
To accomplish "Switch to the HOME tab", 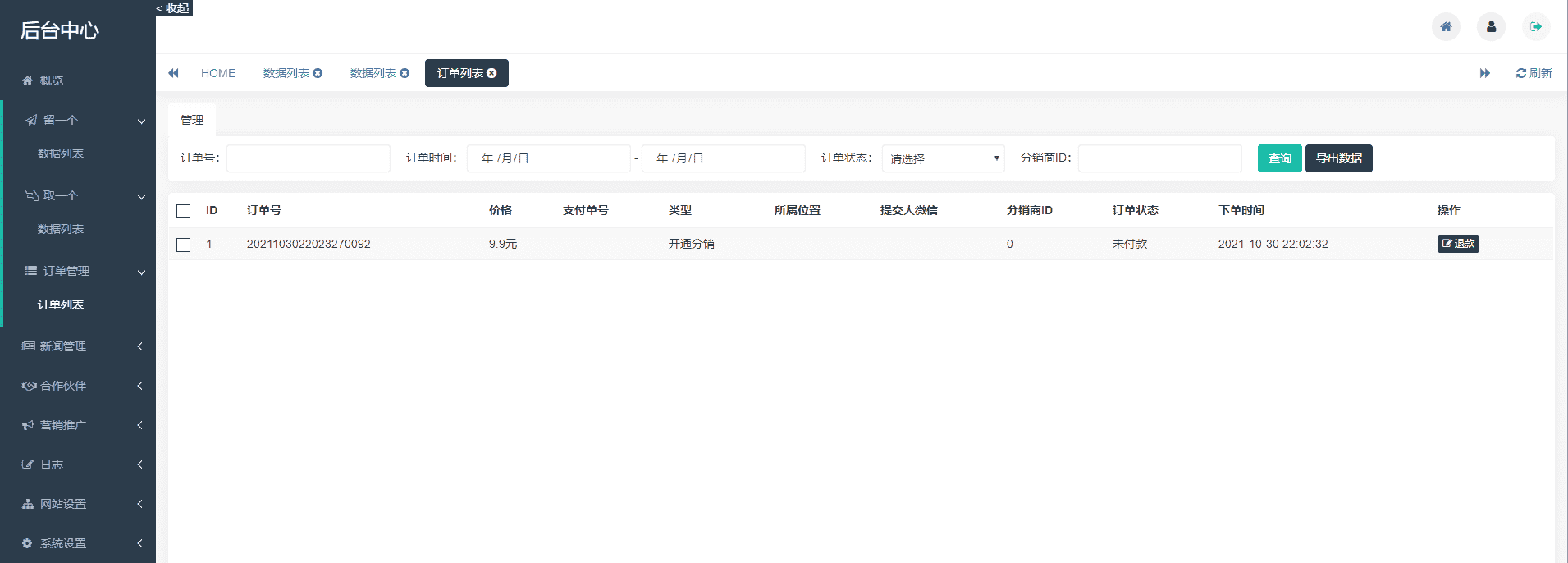I will [x=218, y=73].
